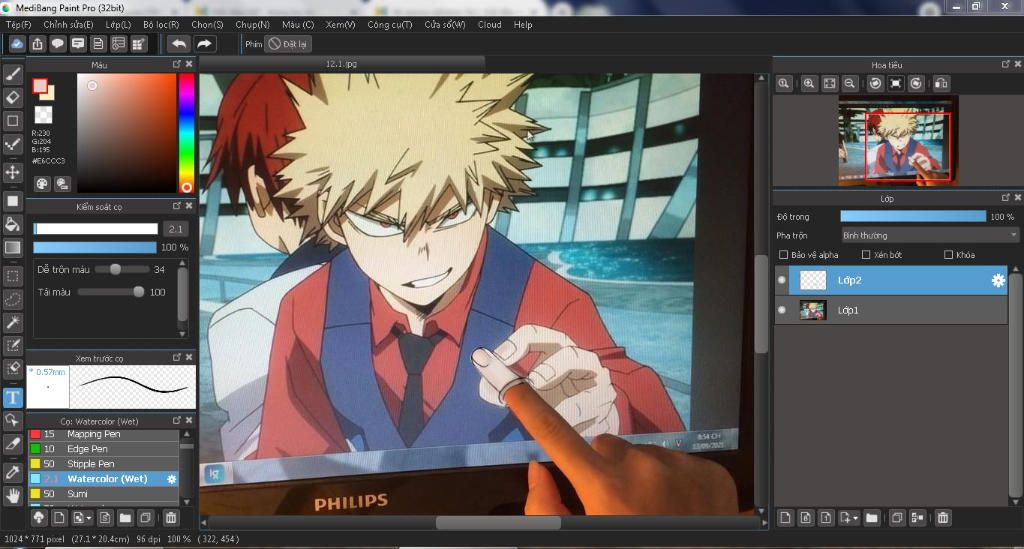Open Lớp2 layer settings gear

[x=998, y=280]
